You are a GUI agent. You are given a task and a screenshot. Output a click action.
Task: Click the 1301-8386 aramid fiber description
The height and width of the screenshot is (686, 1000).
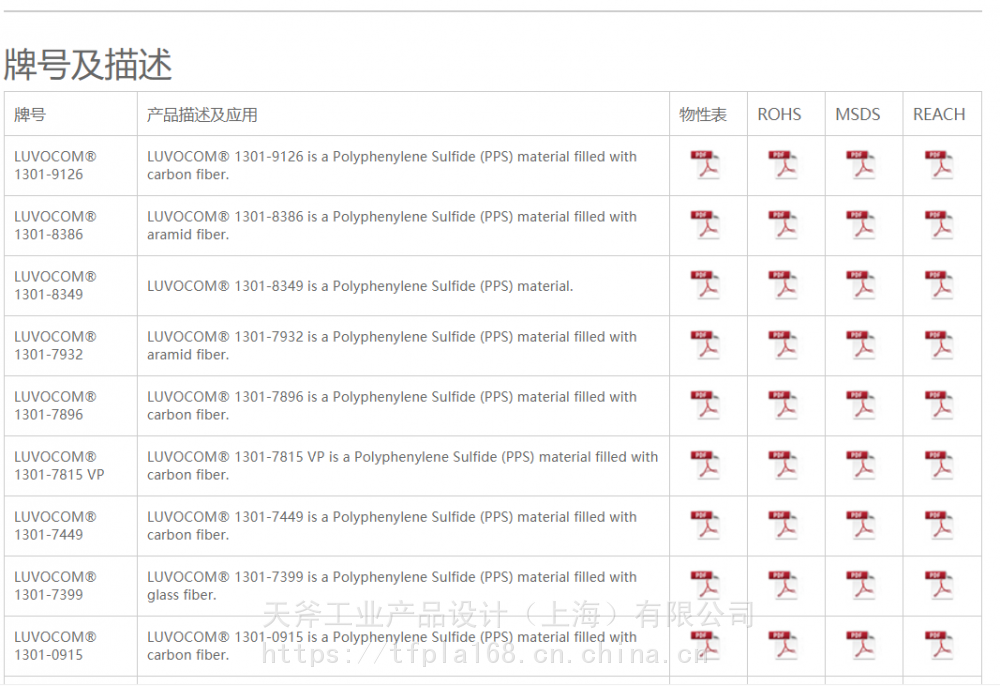click(392, 225)
